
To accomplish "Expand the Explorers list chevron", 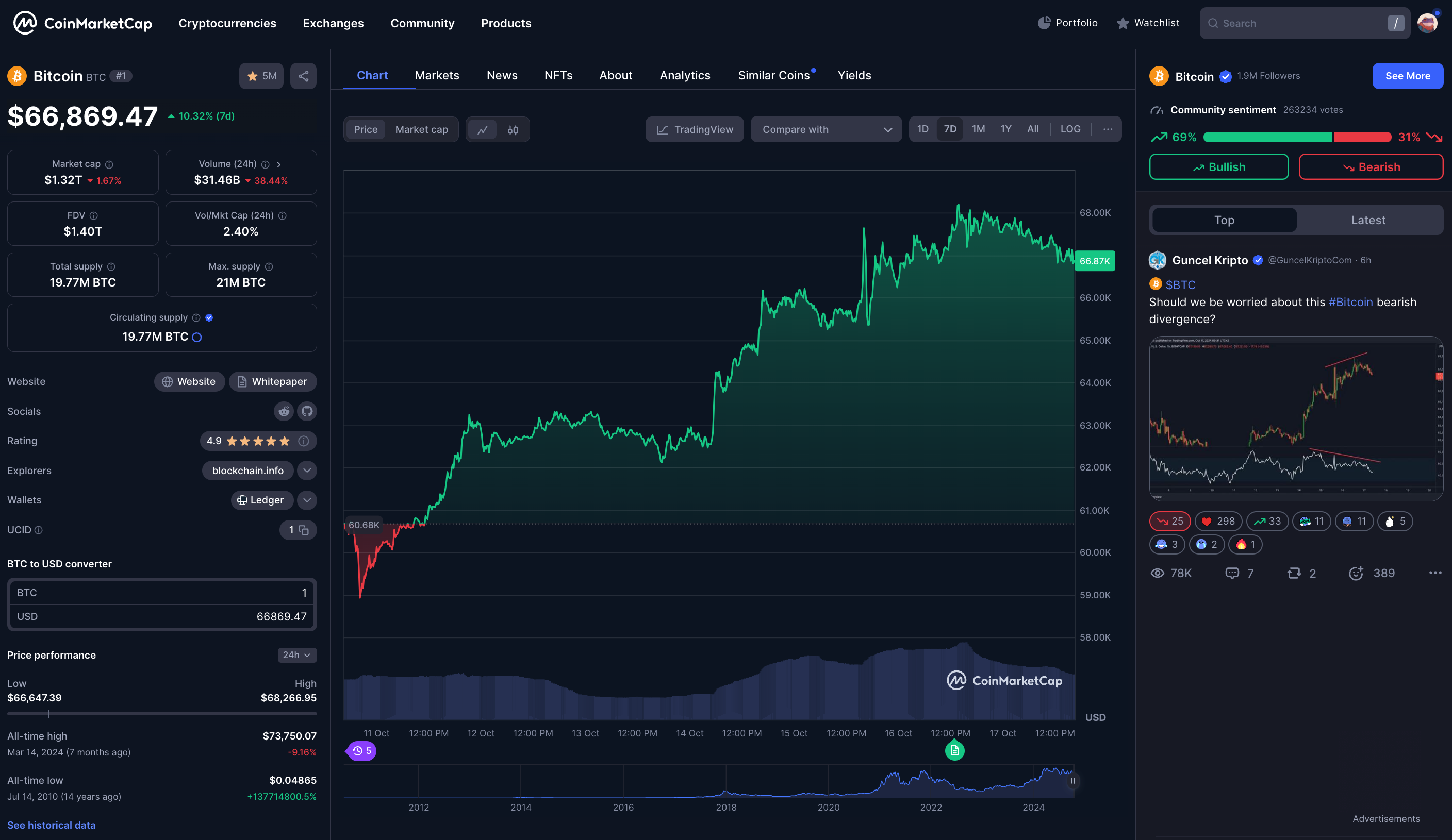I will (307, 471).
